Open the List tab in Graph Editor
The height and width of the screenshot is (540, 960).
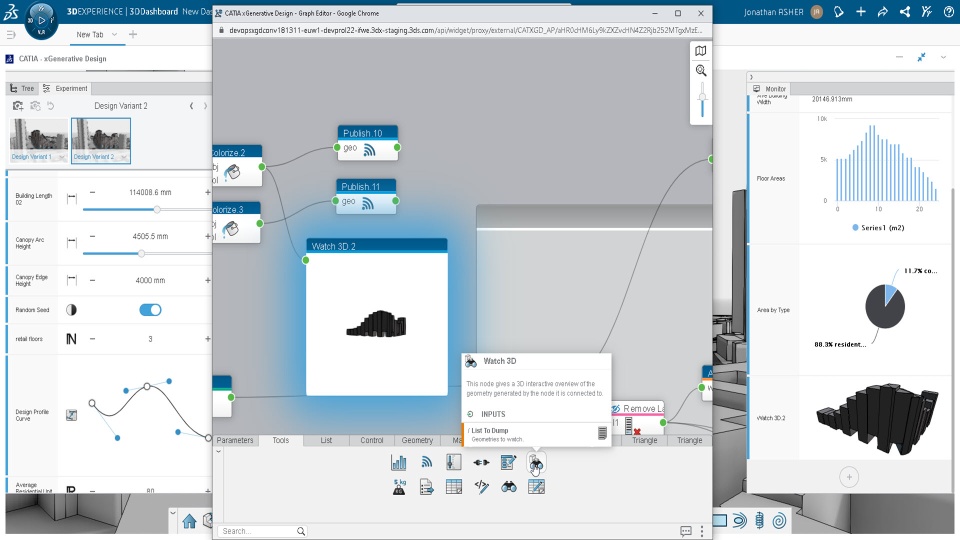tap(326, 440)
